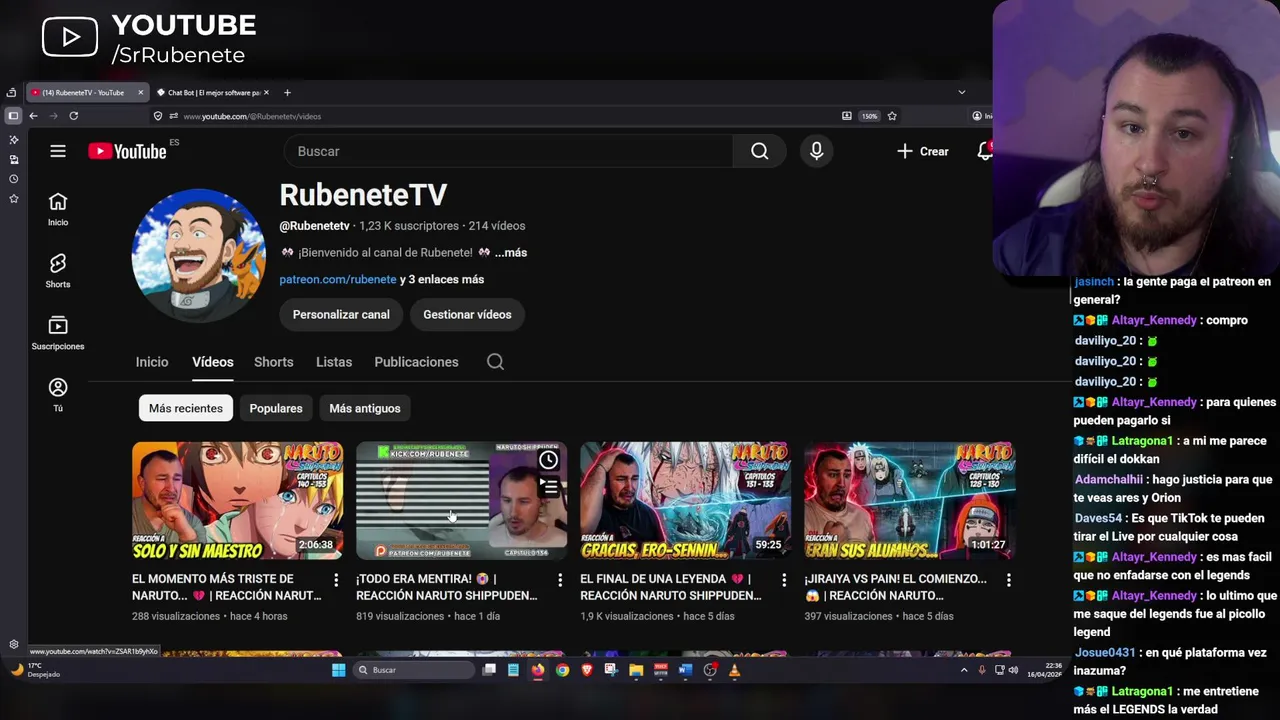The height and width of the screenshot is (720, 1280).
Task: Switch to Shorts channel tab
Action: coord(273,362)
